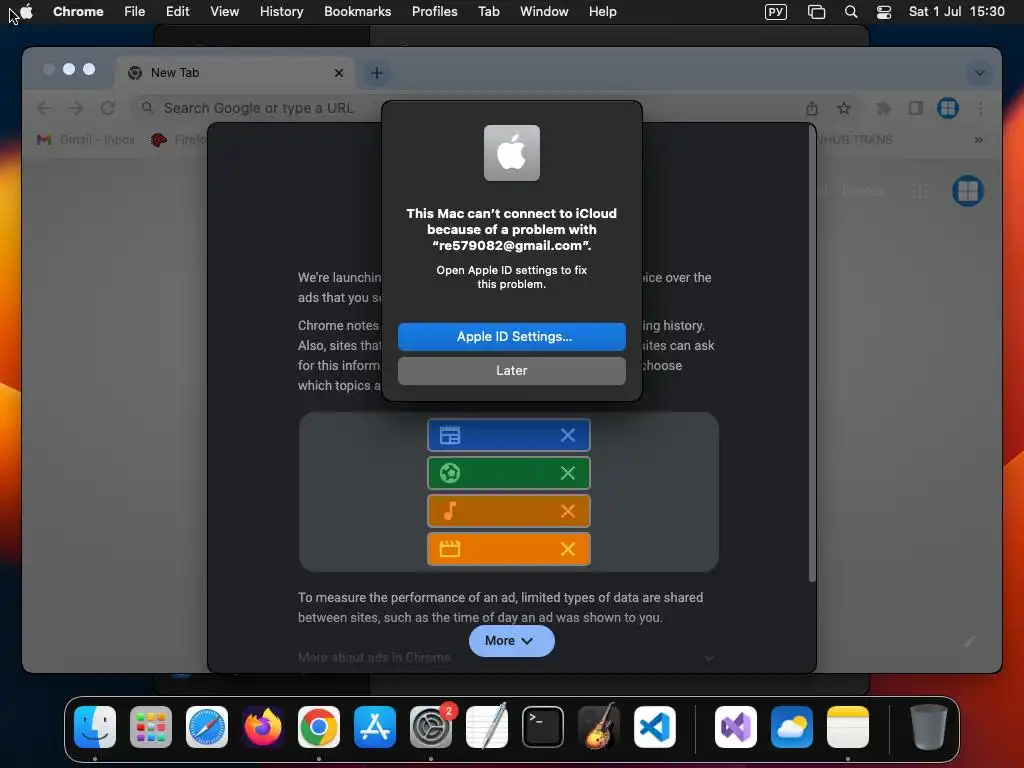Click the pencil customize Chrome icon
Screen dimensions: 1024x768
tap(970, 642)
